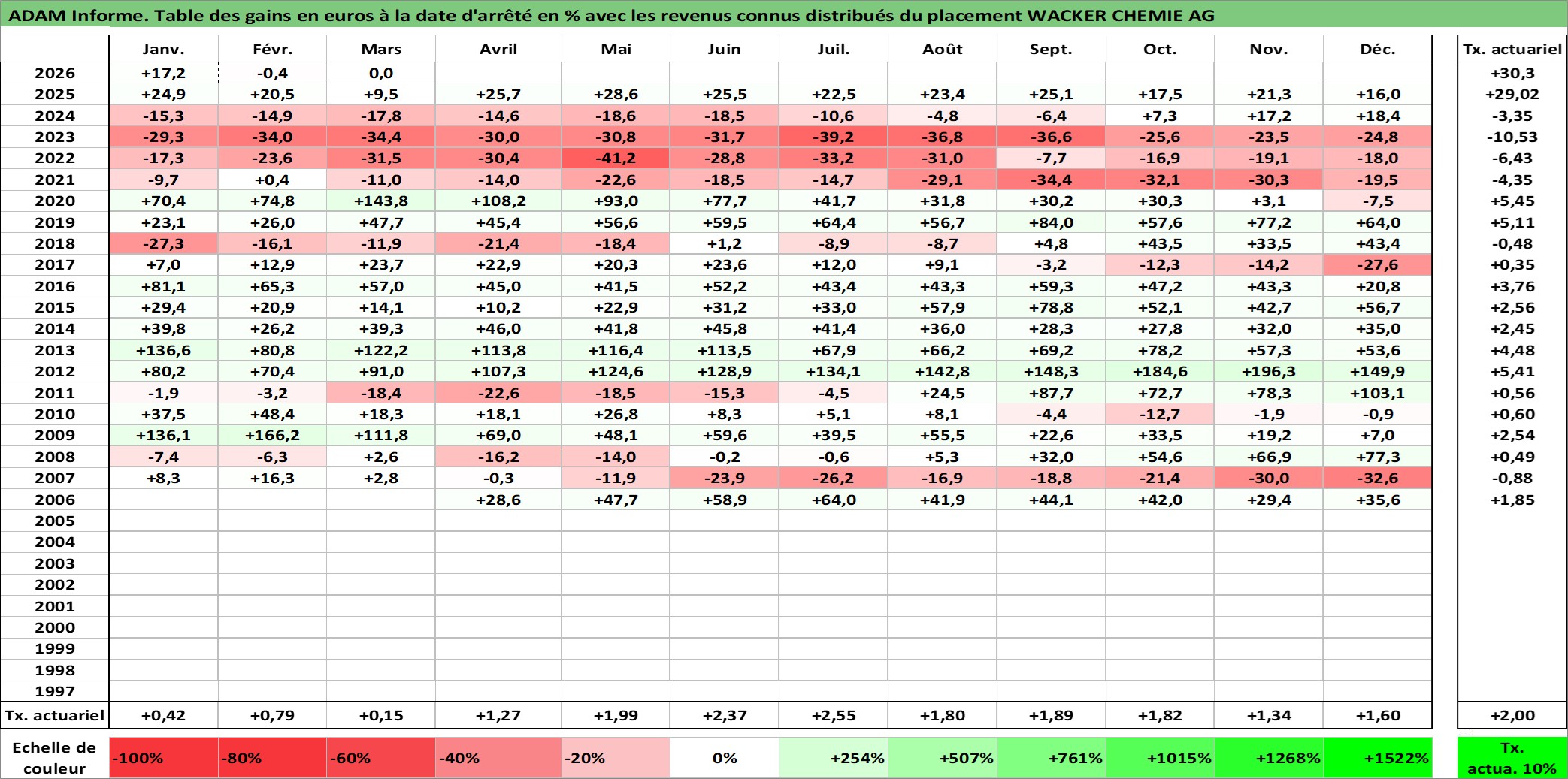Screen dimensions: 1568x779
Task: Select the 'Juil.' column header
Action: pos(834,49)
